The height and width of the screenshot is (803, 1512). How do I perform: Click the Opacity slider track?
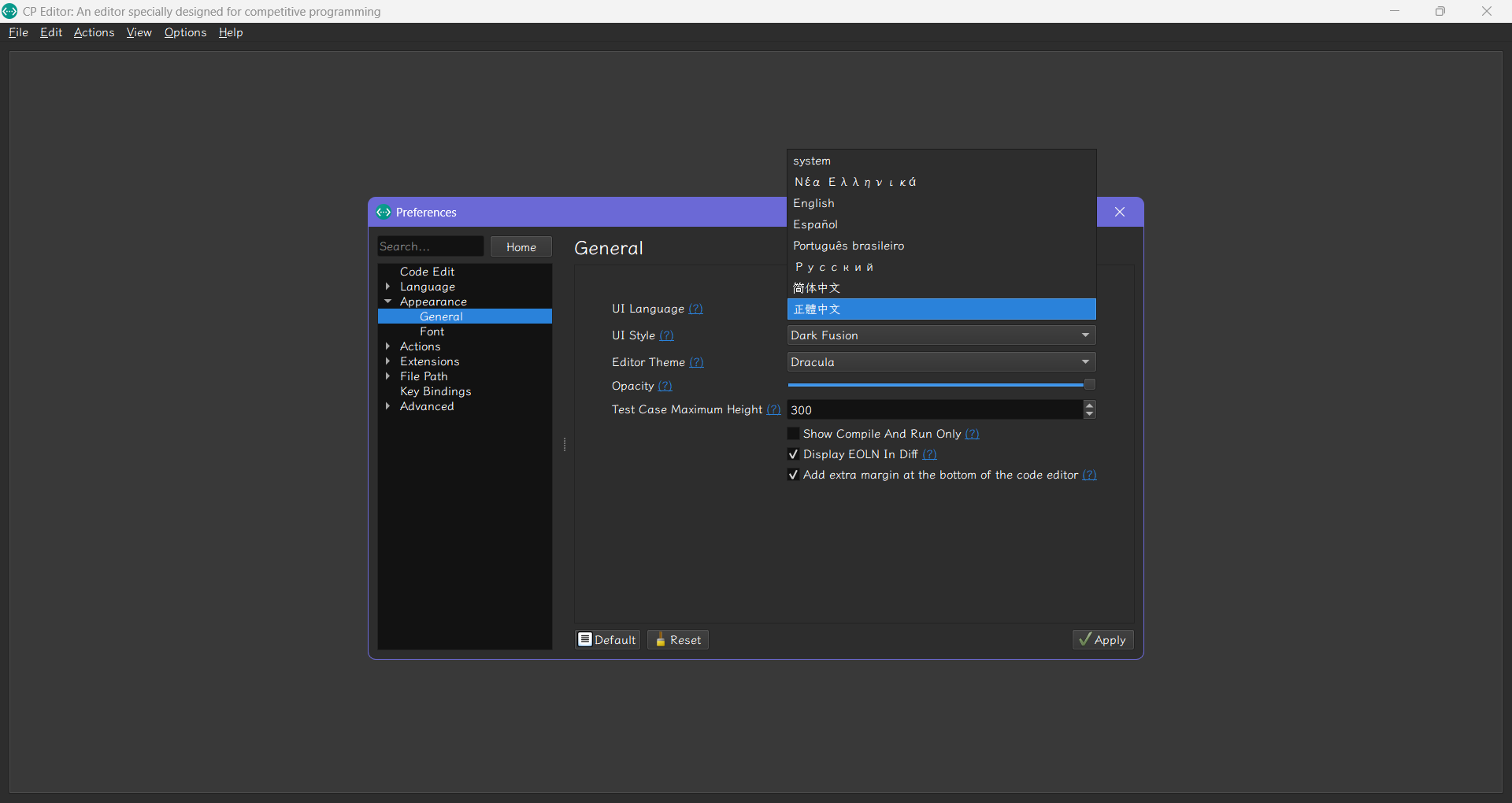pyautogui.click(x=936, y=385)
